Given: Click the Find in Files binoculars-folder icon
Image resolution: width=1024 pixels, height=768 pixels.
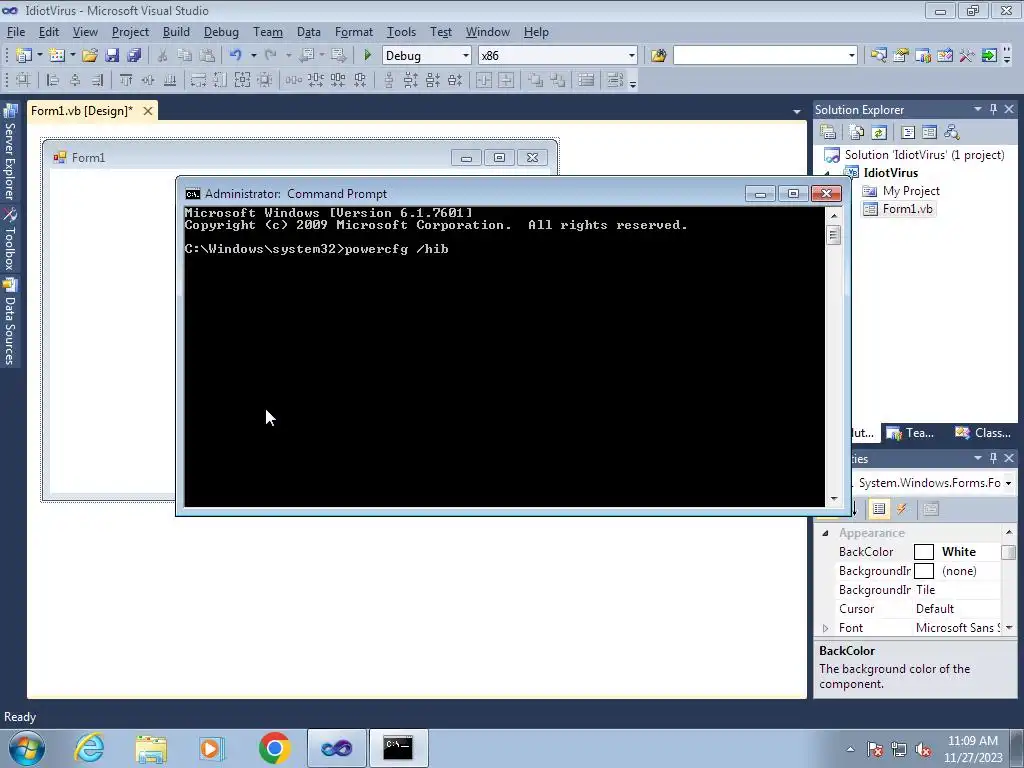Looking at the screenshot, I should tap(658, 56).
